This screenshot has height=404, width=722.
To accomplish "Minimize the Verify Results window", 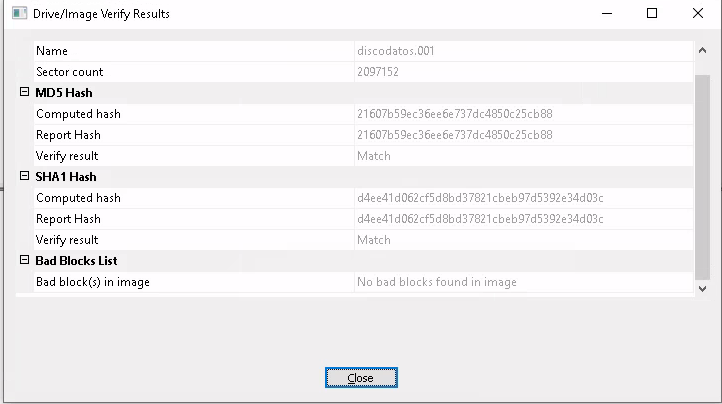I will [607, 13].
